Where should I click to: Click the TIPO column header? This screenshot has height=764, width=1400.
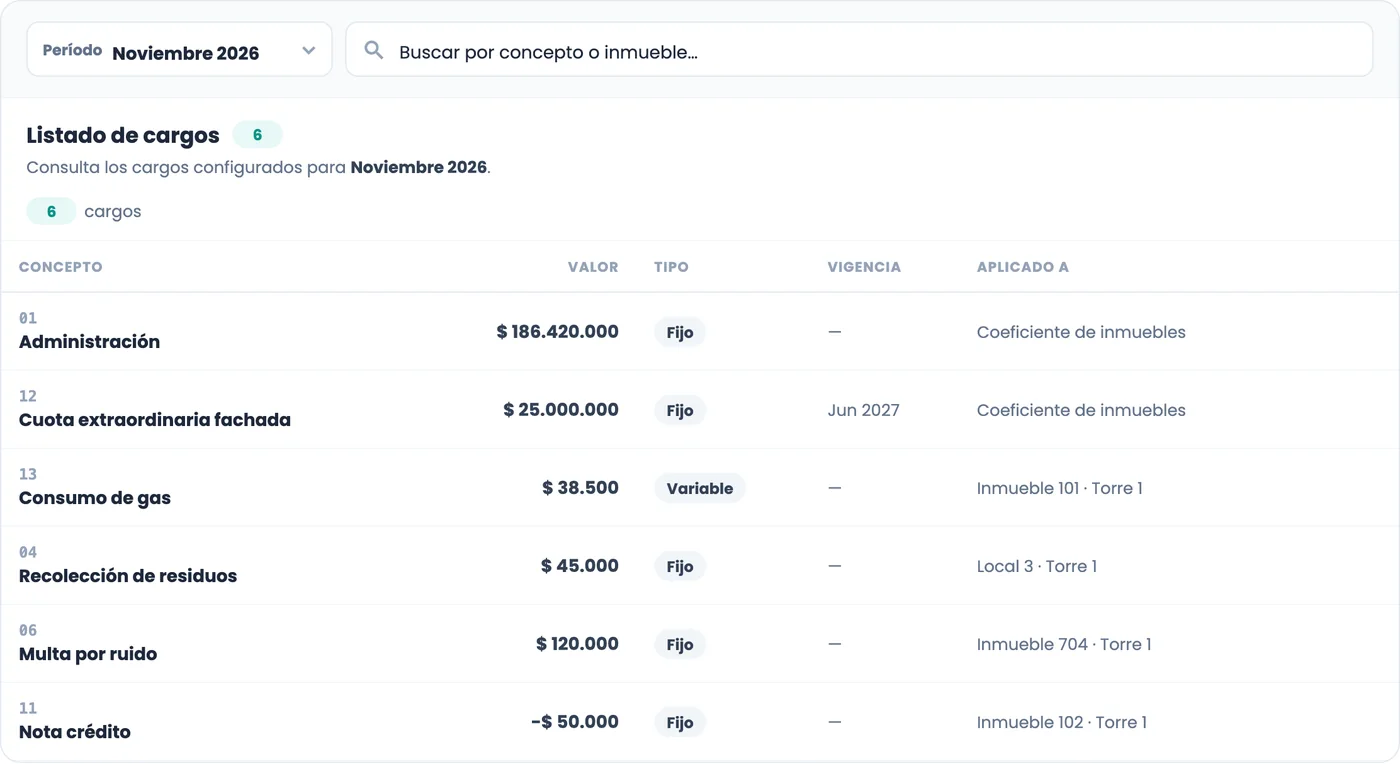pyautogui.click(x=671, y=267)
